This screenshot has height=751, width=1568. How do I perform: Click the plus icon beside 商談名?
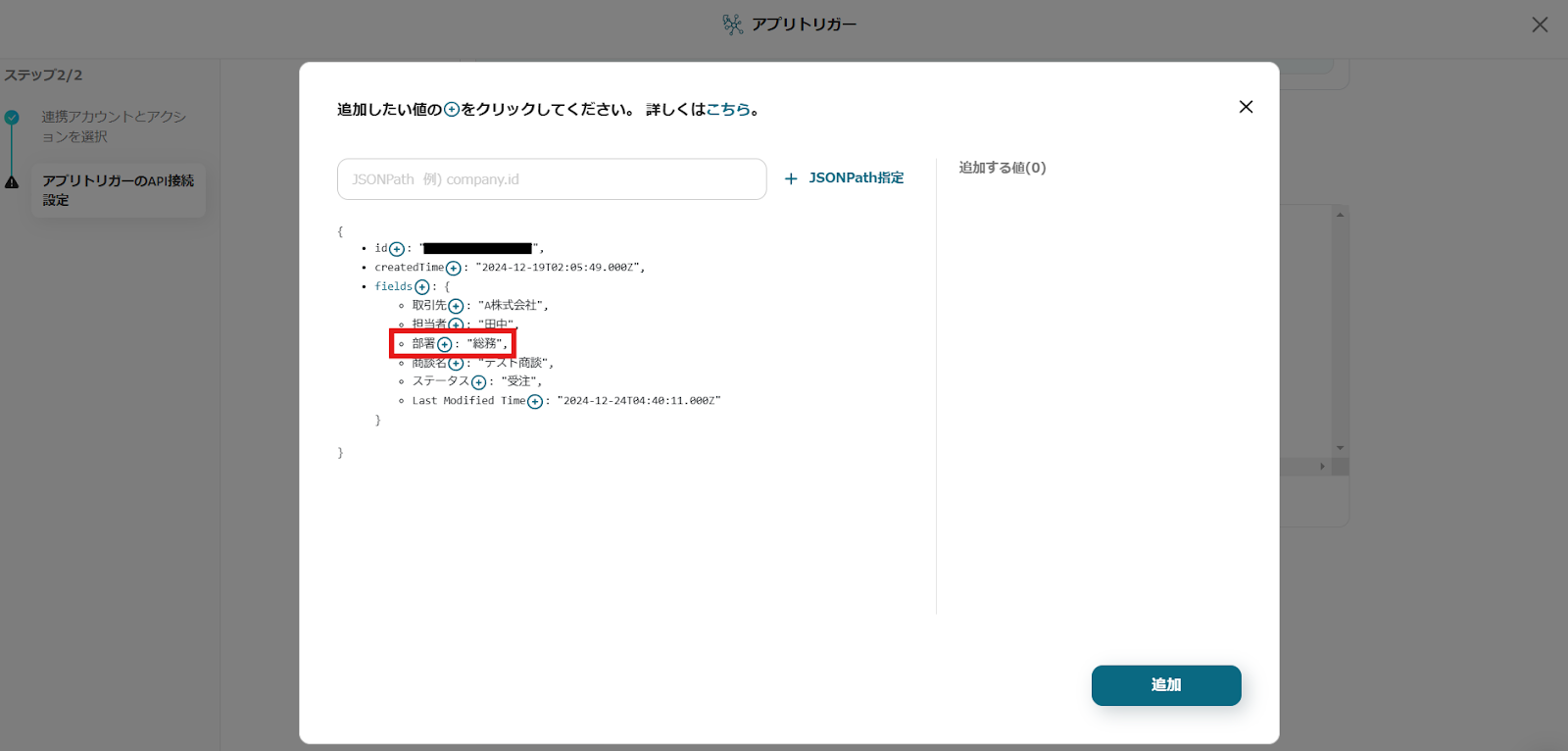(x=456, y=364)
